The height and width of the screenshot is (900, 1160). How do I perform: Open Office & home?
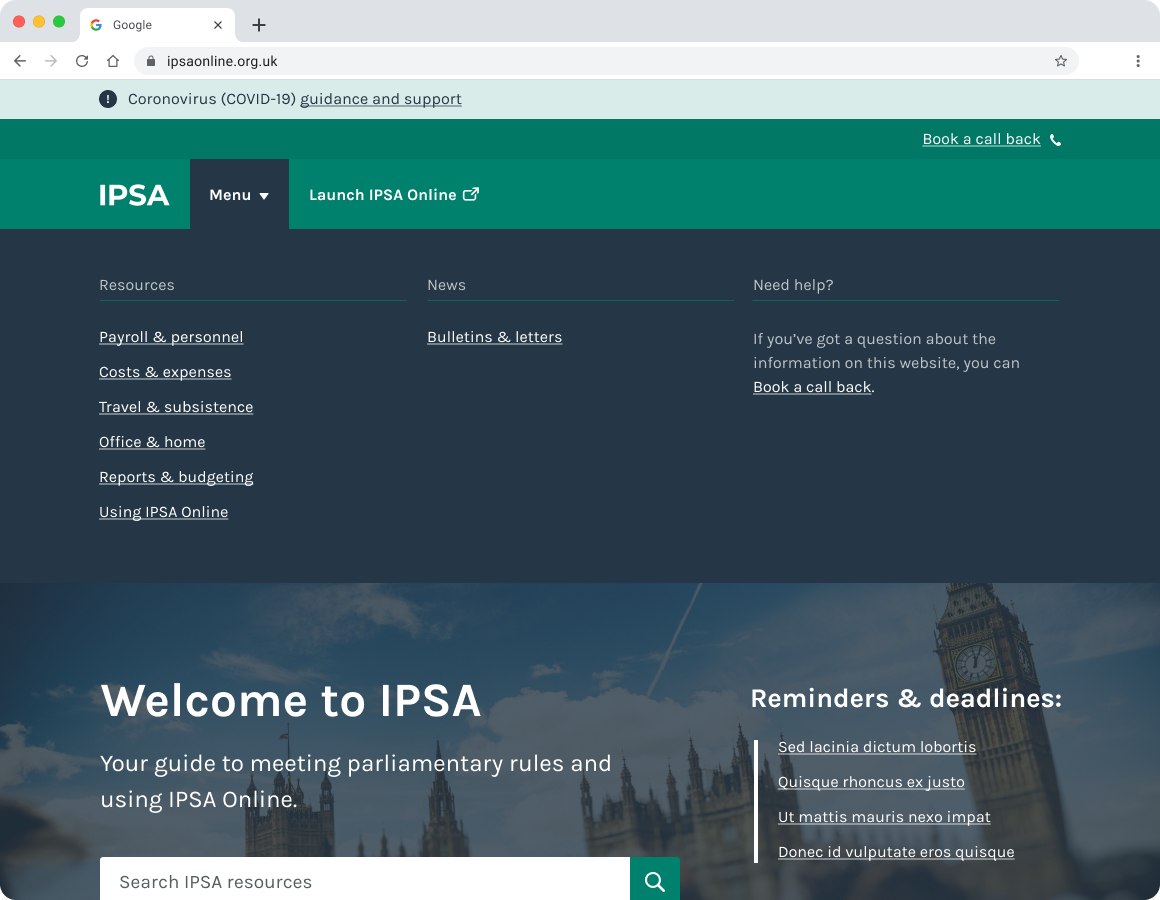pyautogui.click(x=152, y=442)
